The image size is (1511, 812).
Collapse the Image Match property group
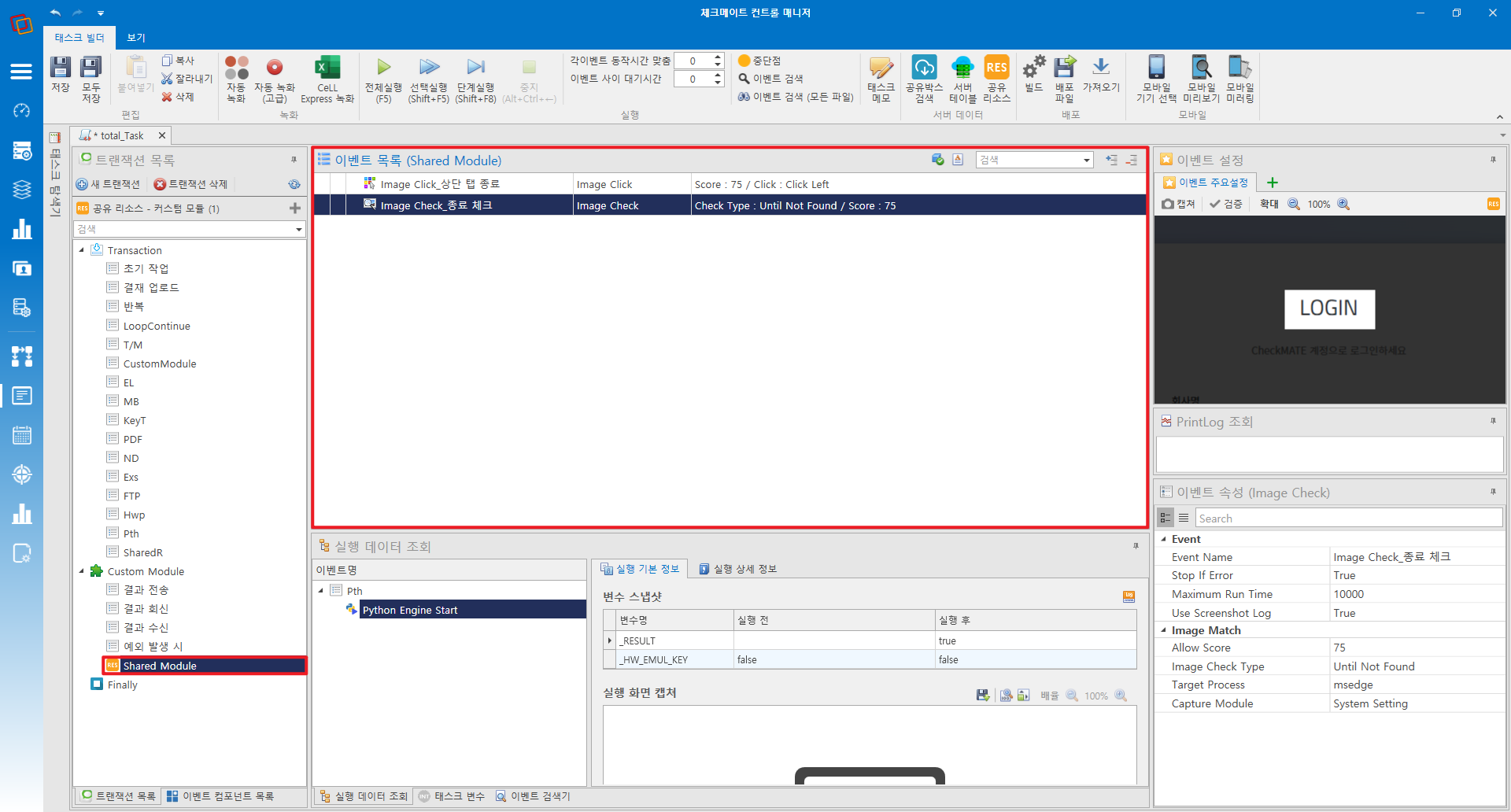pyautogui.click(x=1164, y=630)
